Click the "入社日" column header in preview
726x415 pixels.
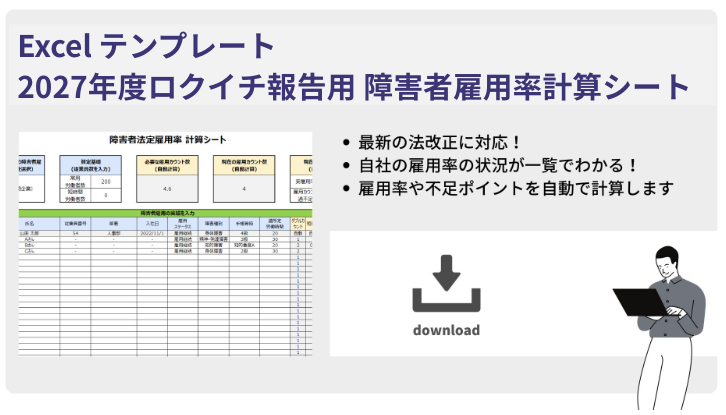click(152, 224)
